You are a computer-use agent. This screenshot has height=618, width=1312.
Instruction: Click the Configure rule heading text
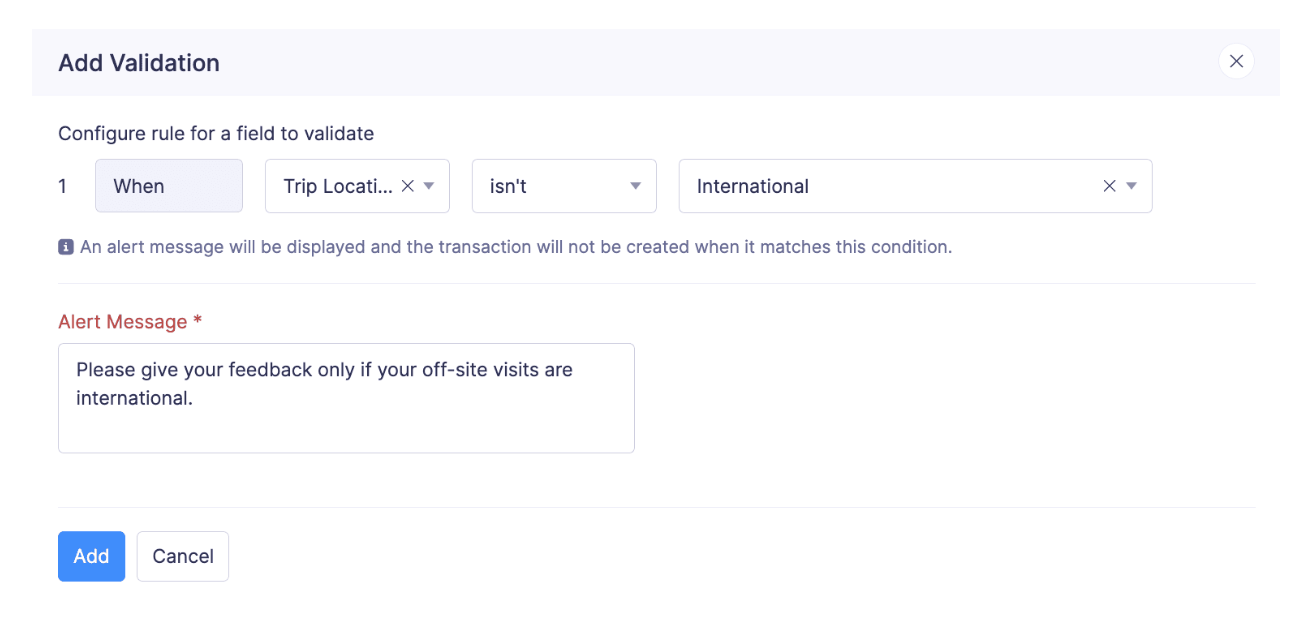click(x=216, y=133)
